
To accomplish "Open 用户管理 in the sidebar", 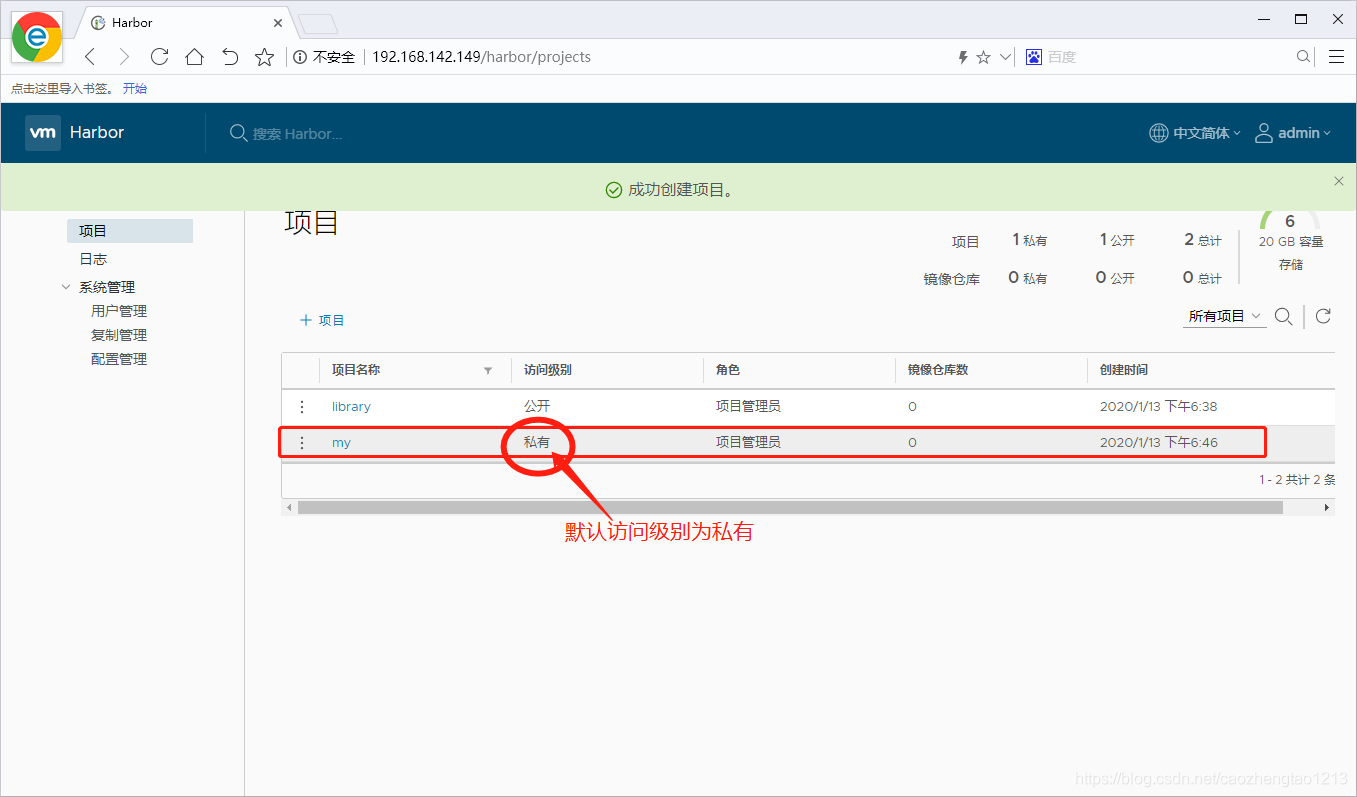I will (x=119, y=311).
